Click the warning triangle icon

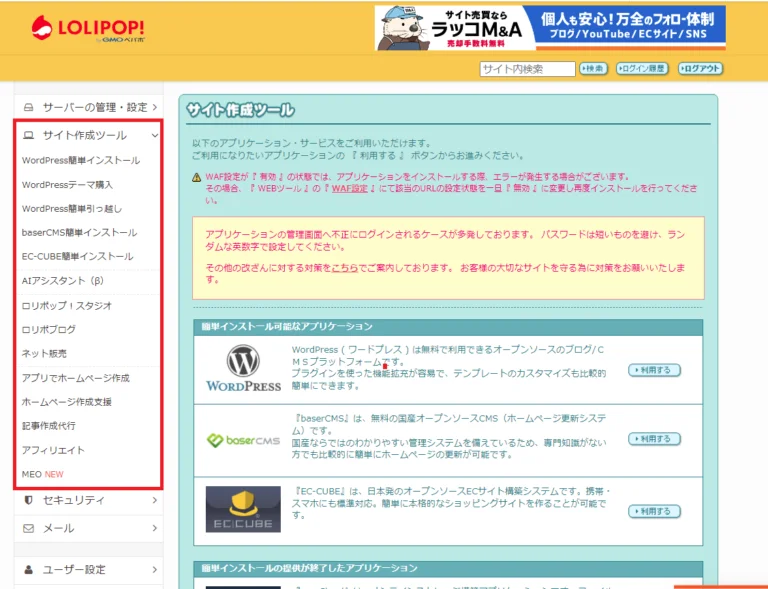coord(196,177)
